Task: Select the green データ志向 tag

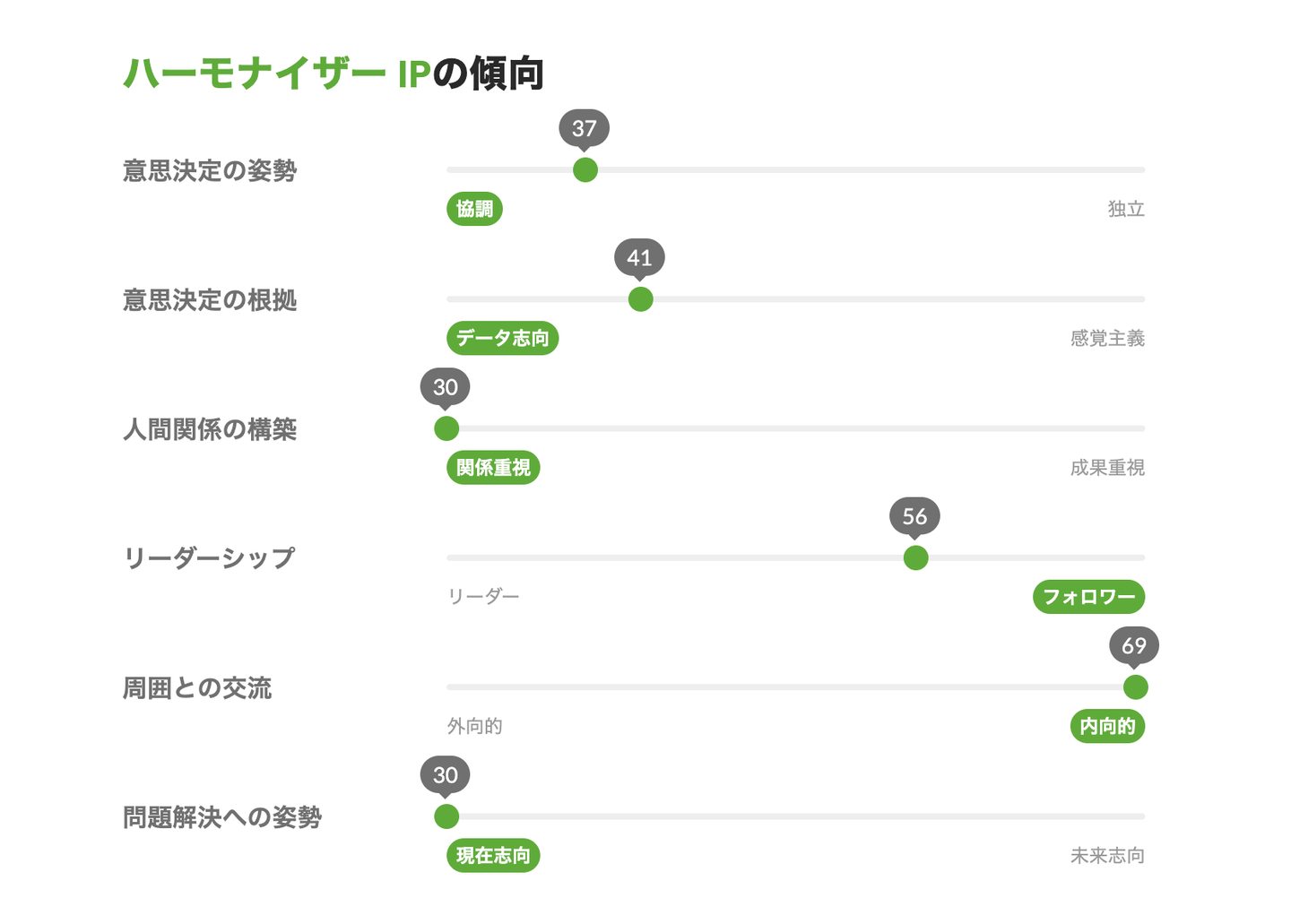Action: tap(502, 338)
